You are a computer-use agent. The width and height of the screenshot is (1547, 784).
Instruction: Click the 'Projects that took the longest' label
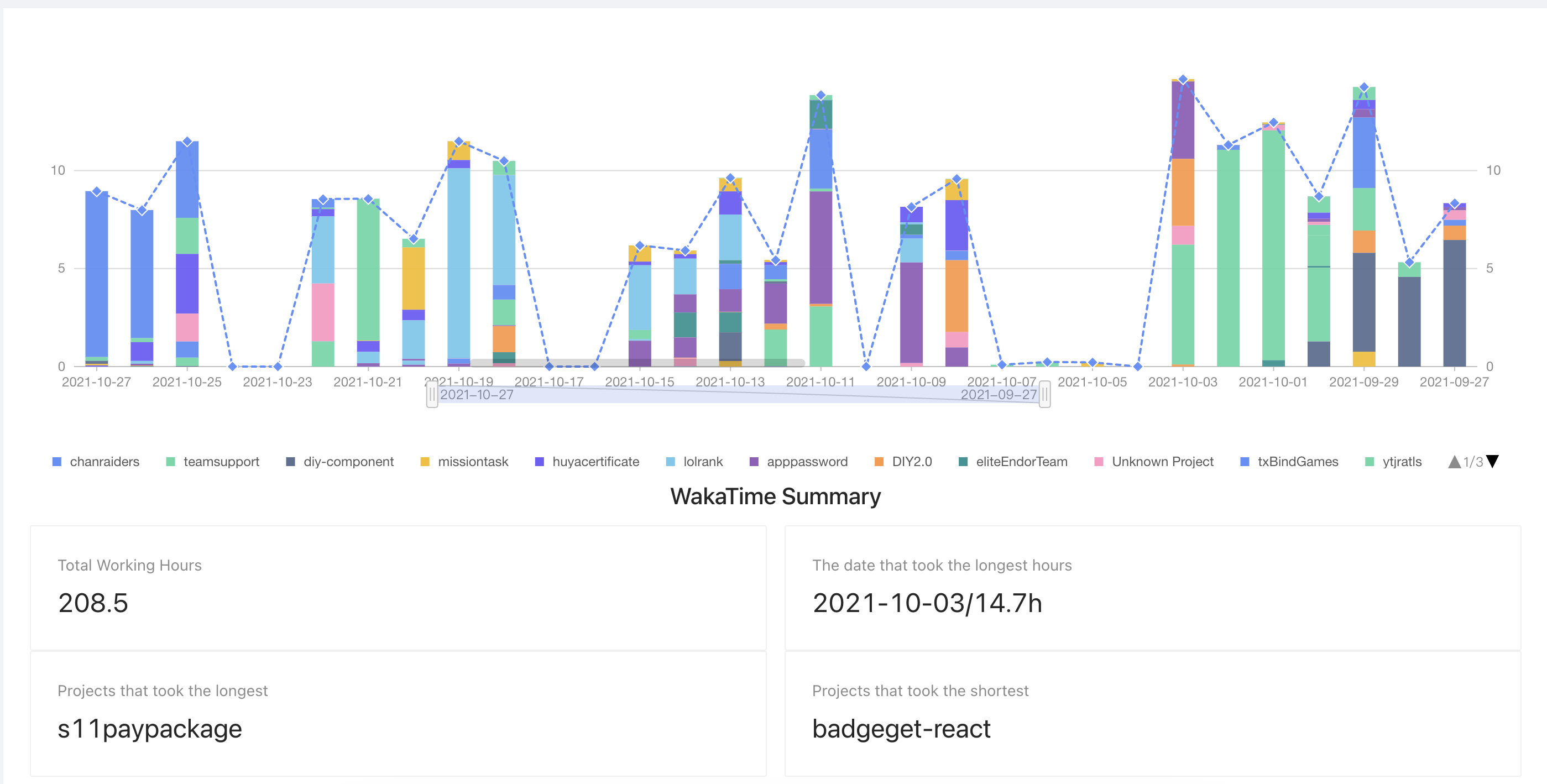(x=163, y=691)
